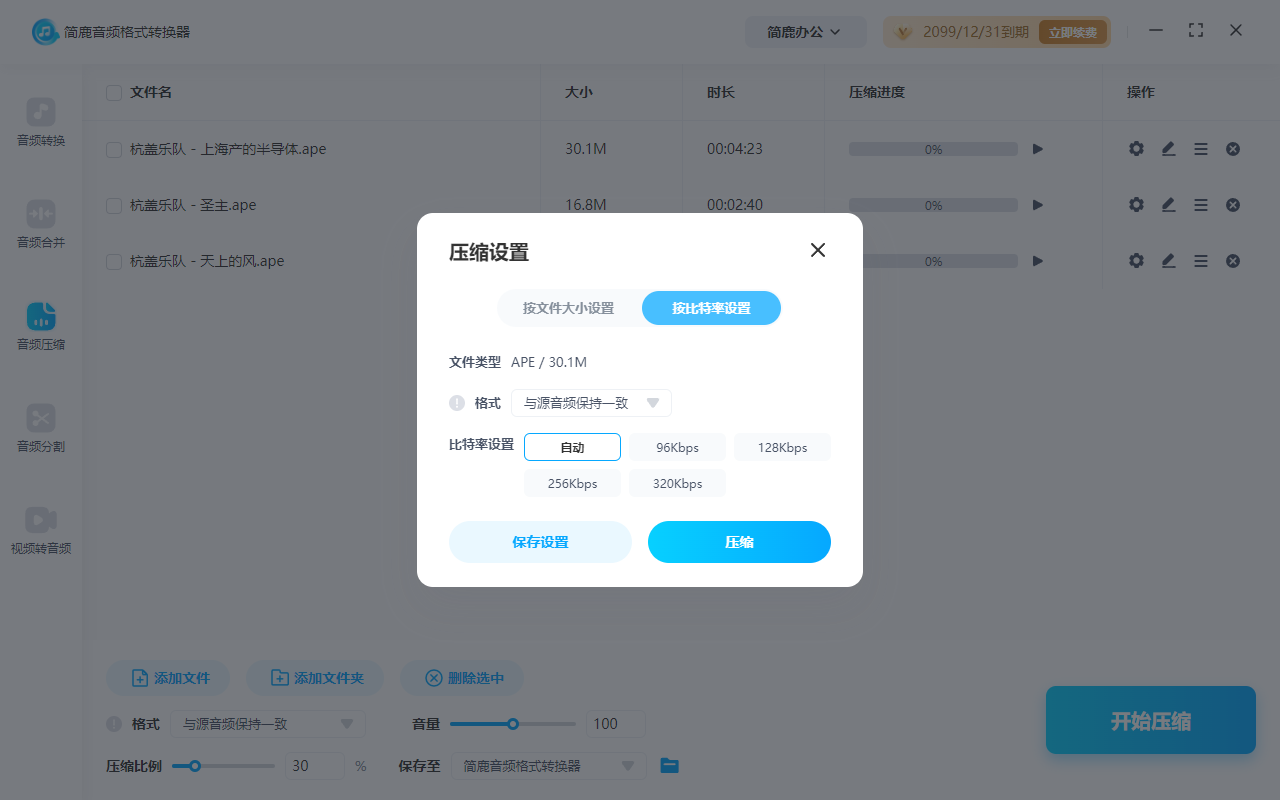
Task: Open the 视频转音频 sidebar section
Action: (41, 531)
